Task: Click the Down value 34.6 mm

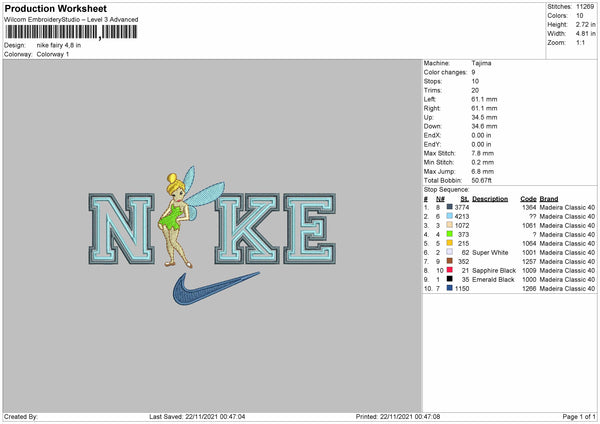Action: pyautogui.click(x=484, y=126)
